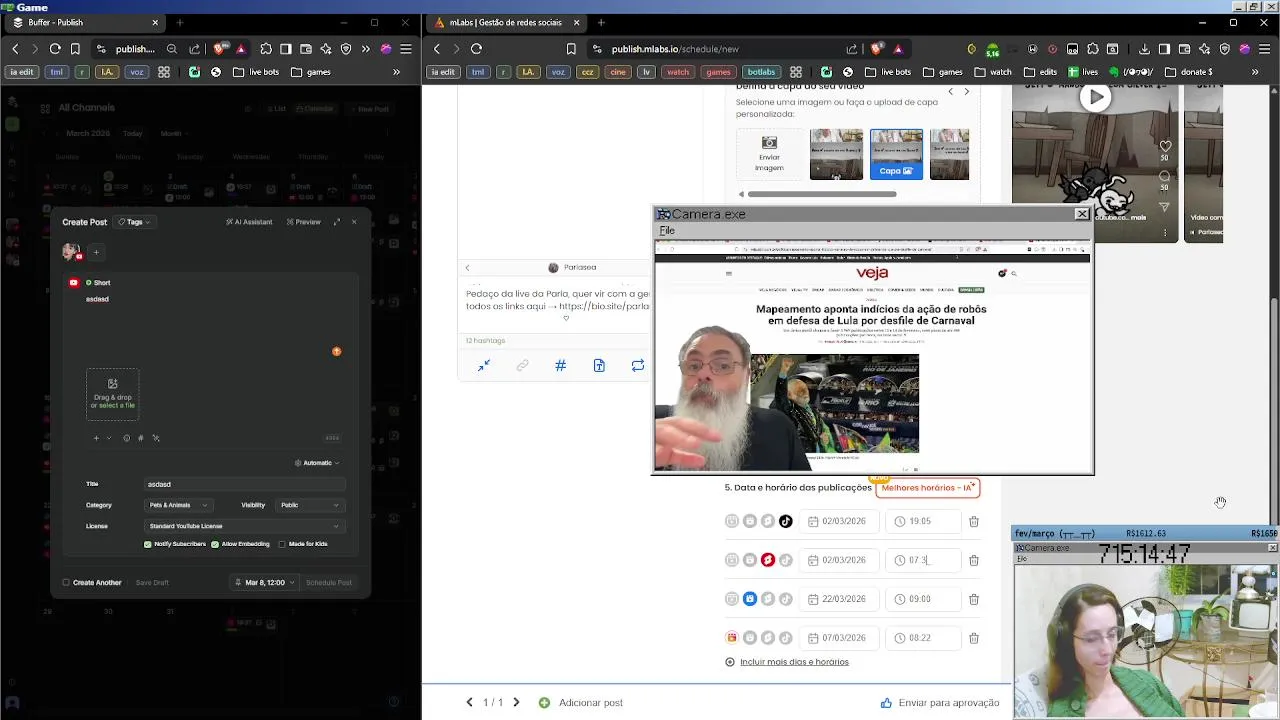This screenshot has width=1280, height=720.
Task: Open the File menu in Camera.exe window
Action: (x=667, y=231)
